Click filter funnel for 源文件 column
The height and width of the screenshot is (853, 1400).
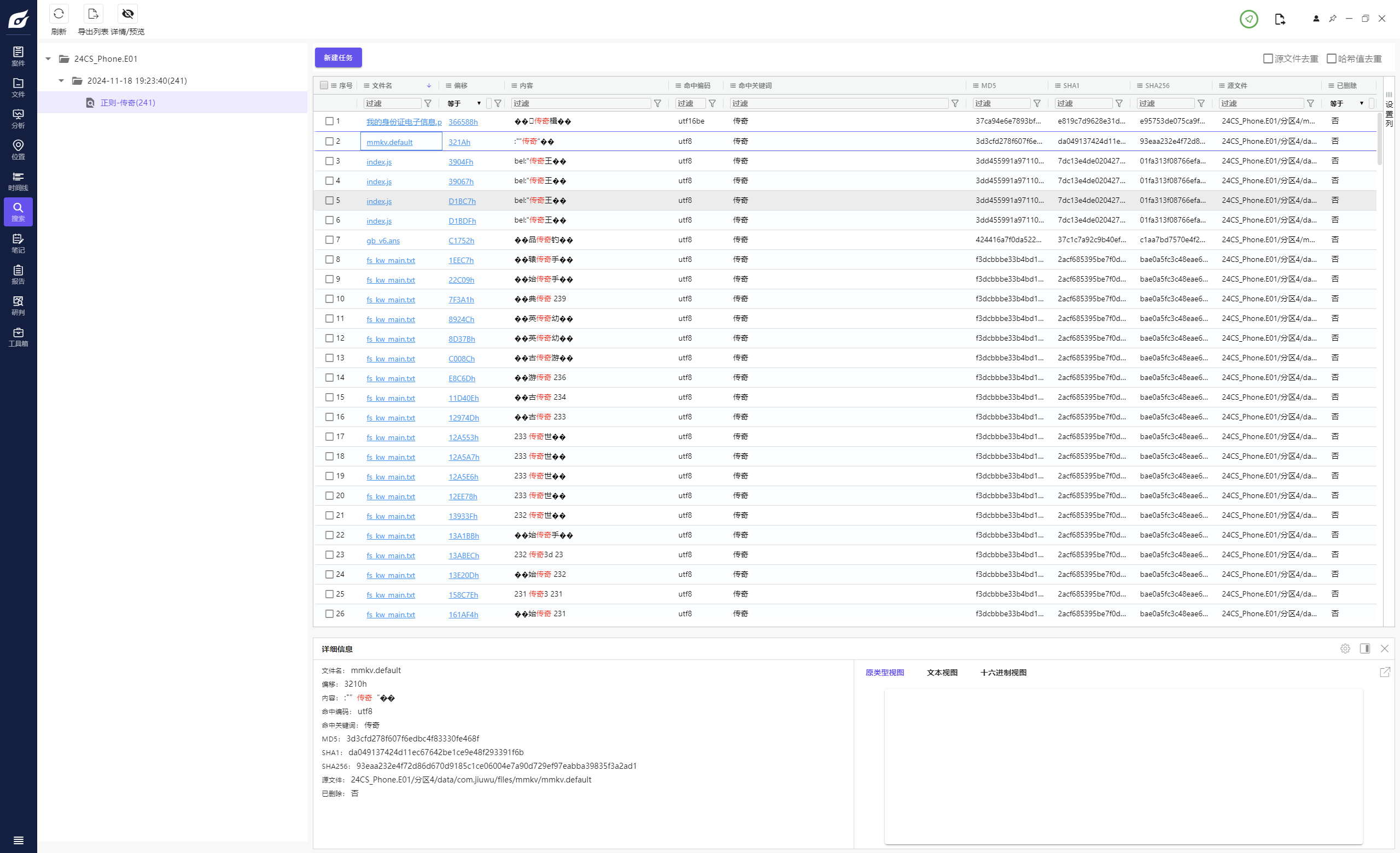[x=1310, y=103]
